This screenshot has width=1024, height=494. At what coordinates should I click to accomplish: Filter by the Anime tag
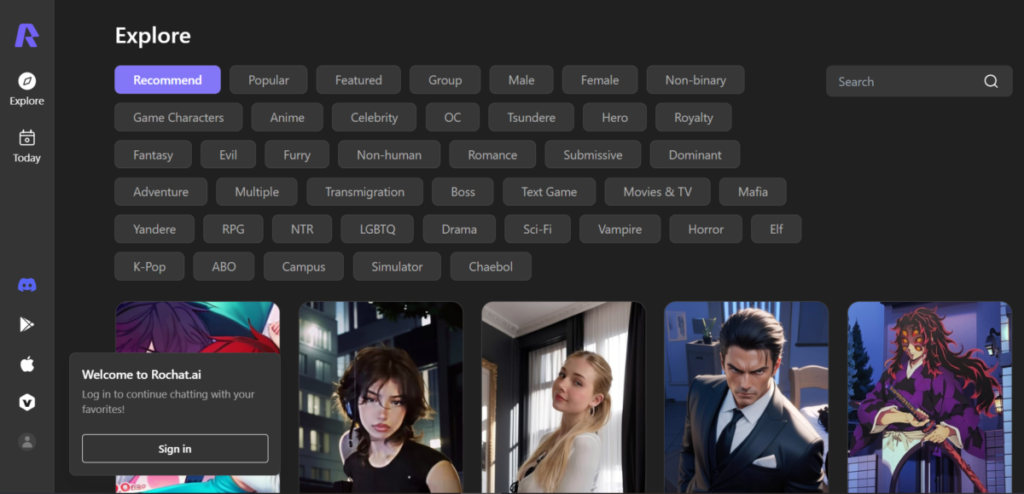(287, 117)
